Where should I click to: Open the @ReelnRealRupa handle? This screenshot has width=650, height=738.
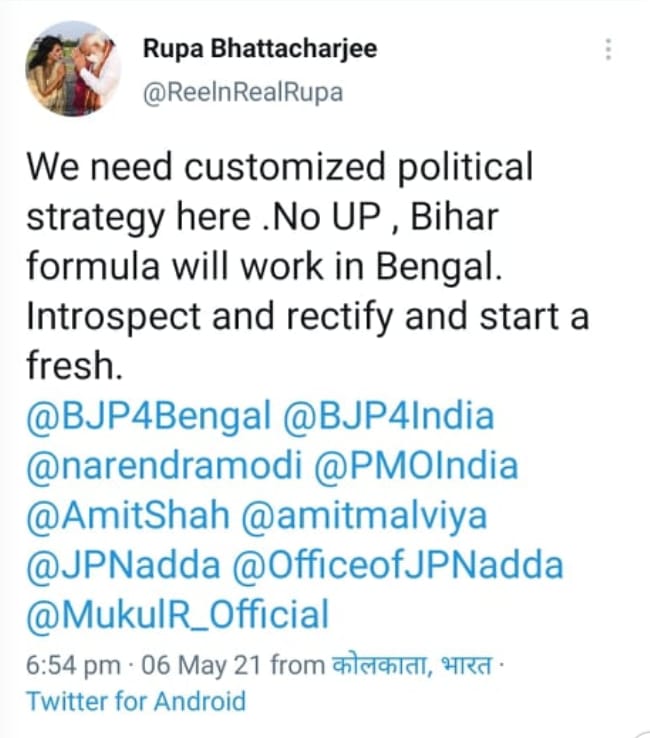click(243, 92)
